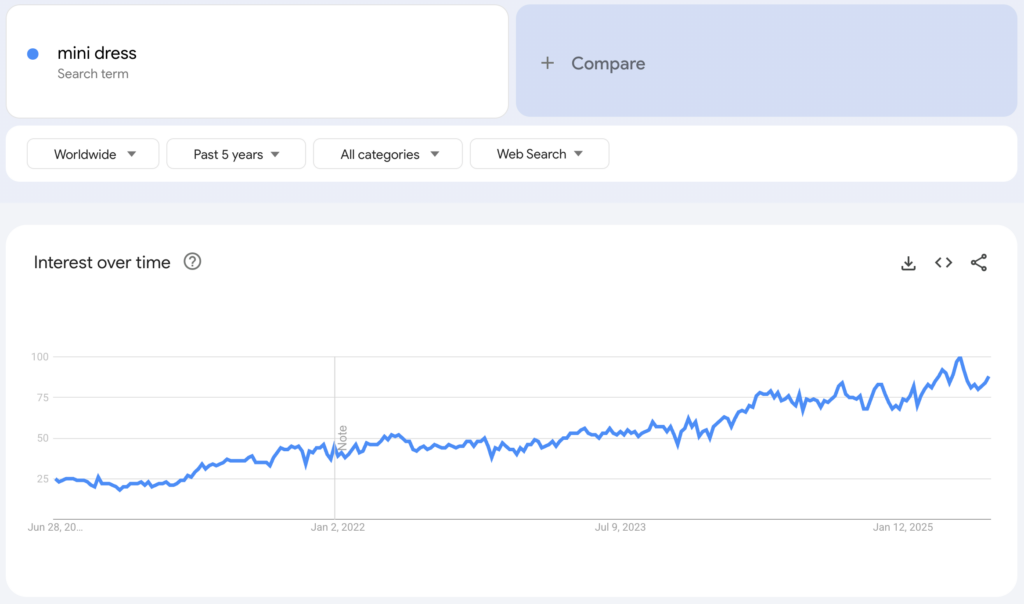
Task: Click the 50 value on the vertical axis
Action: [x=42, y=438]
